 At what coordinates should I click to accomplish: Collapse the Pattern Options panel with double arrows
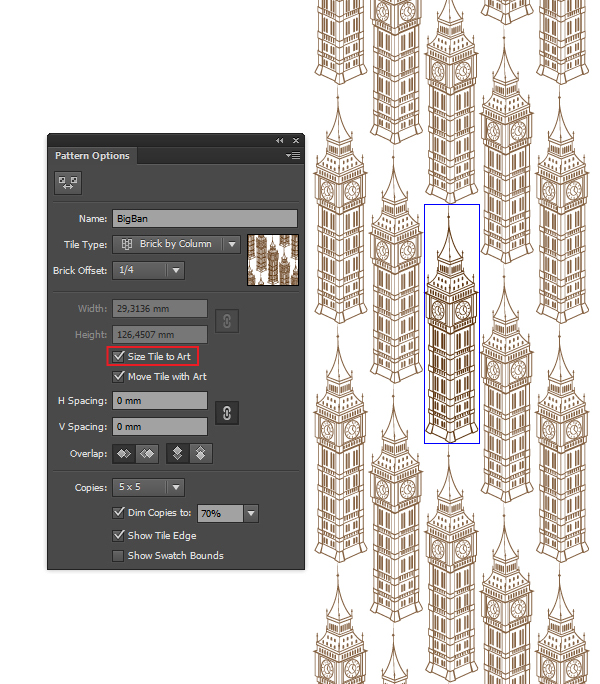(x=279, y=140)
